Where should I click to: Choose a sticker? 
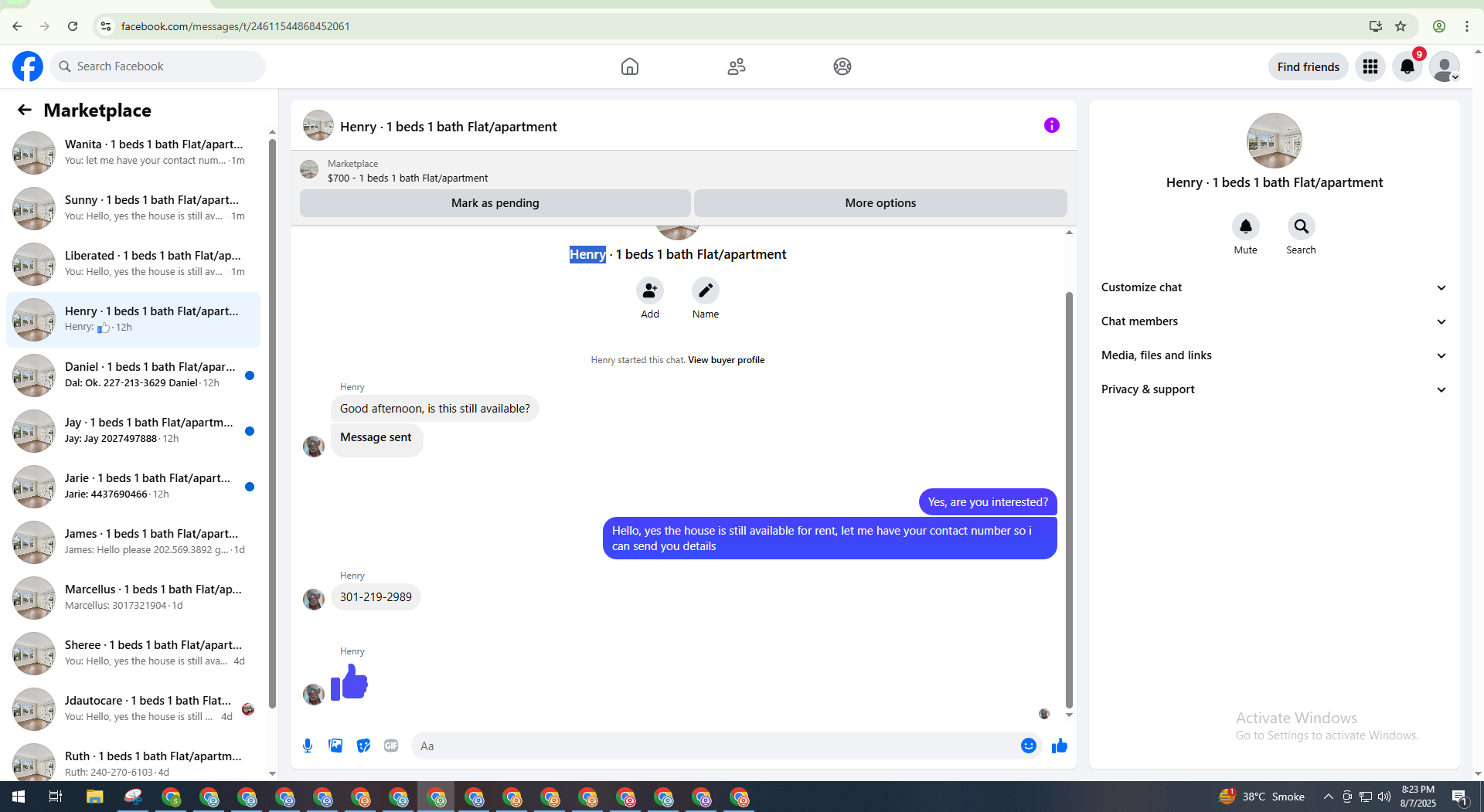pyautogui.click(x=363, y=746)
